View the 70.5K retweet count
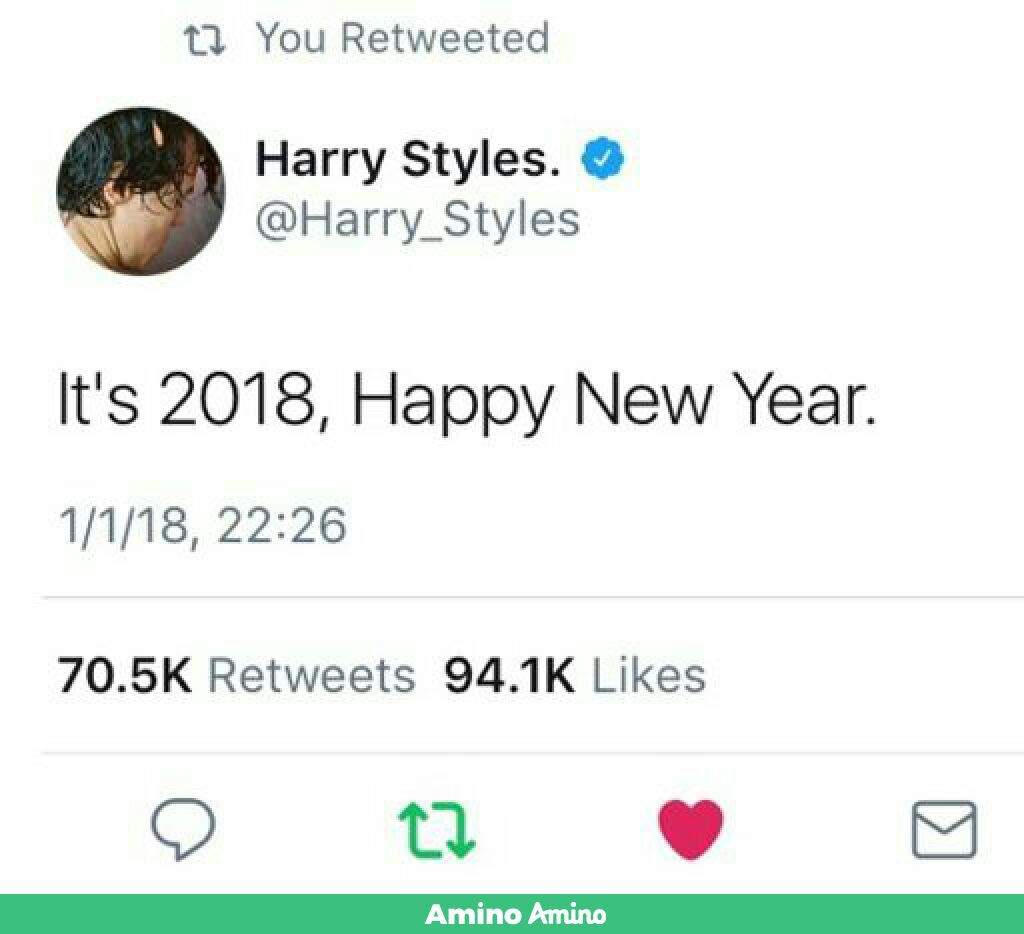 click(124, 675)
